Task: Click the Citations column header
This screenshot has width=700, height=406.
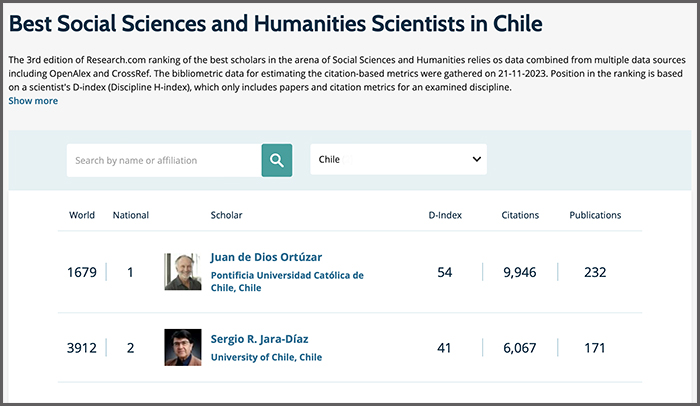Action: 520,215
